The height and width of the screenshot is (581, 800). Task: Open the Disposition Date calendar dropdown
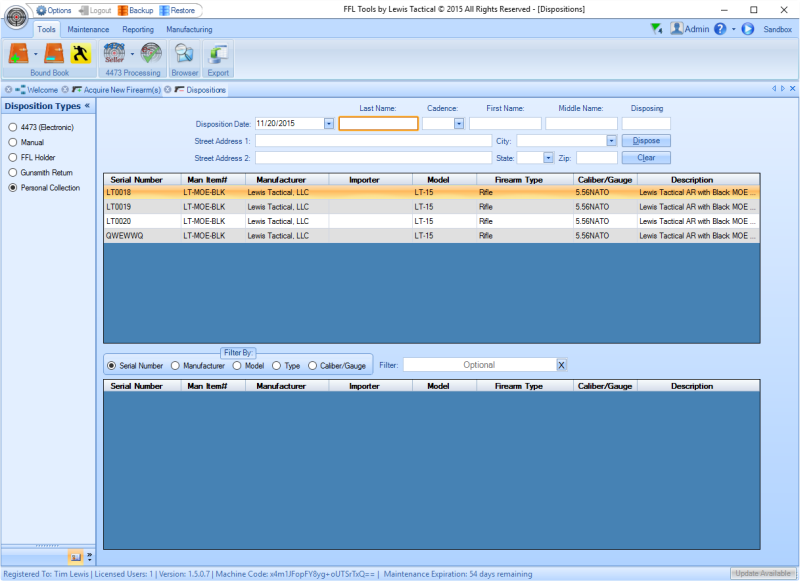coord(329,123)
